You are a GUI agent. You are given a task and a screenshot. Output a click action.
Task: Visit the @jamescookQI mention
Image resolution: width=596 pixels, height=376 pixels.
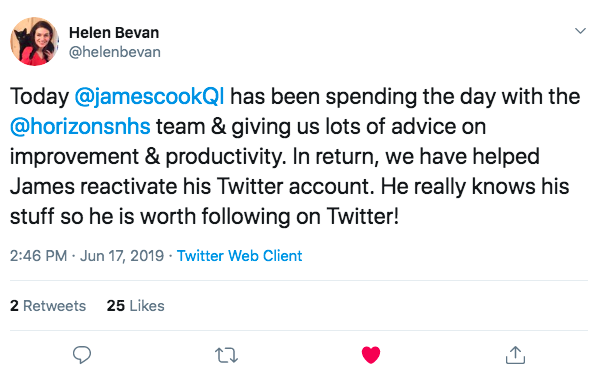pyautogui.click(x=149, y=96)
